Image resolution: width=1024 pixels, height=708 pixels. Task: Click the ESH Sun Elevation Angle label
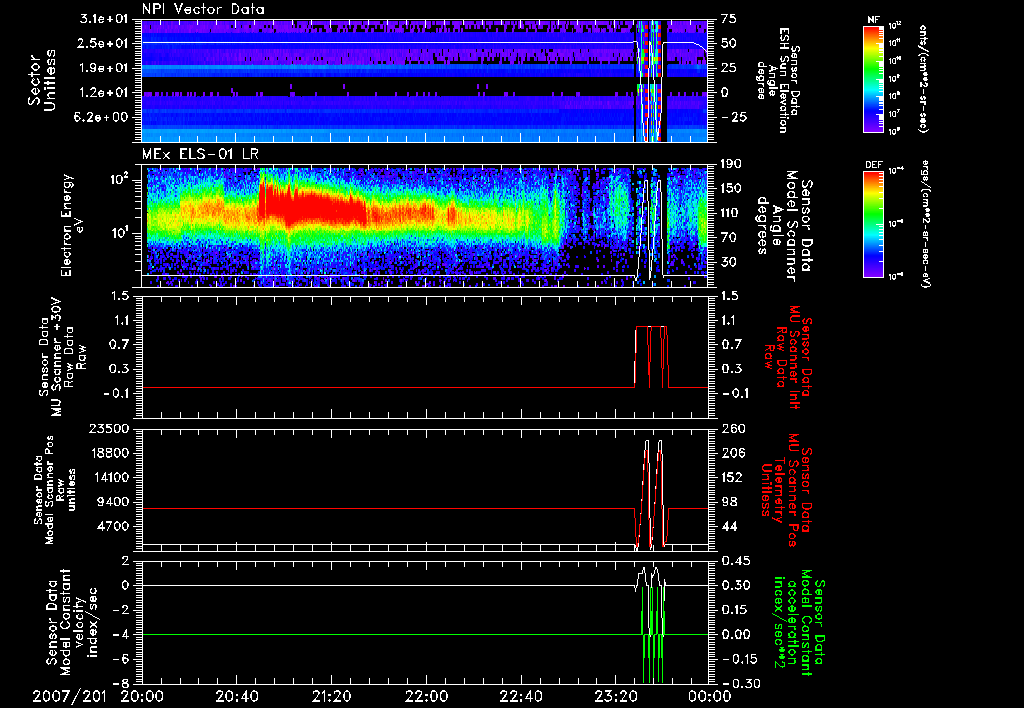point(777,80)
